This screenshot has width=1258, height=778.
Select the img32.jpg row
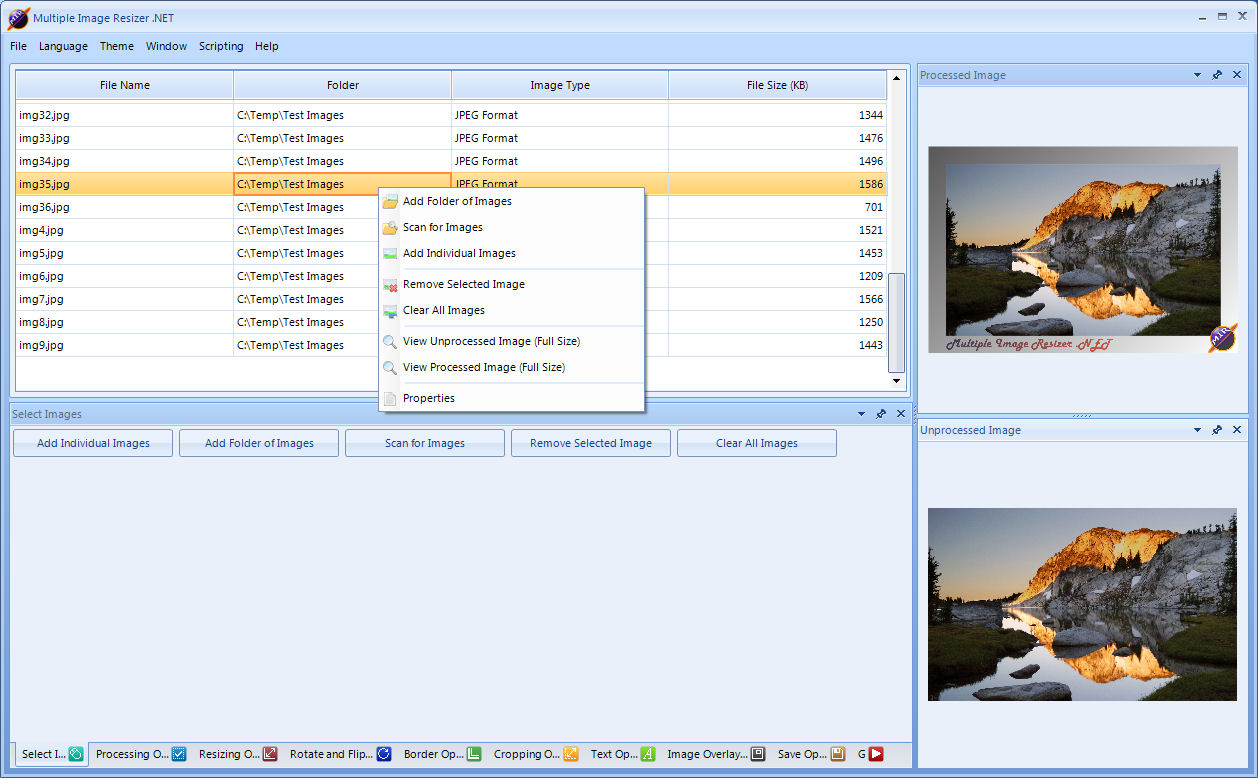click(451, 115)
